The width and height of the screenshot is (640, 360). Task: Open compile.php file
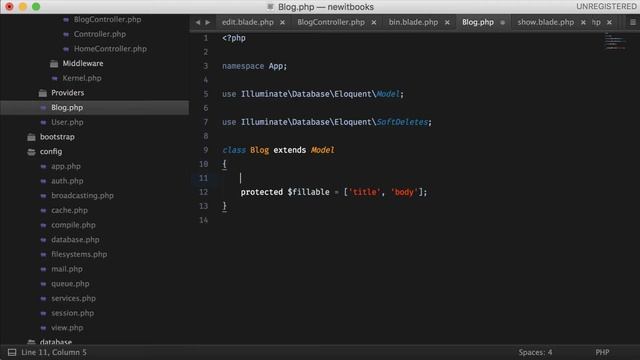pos(73,225)
